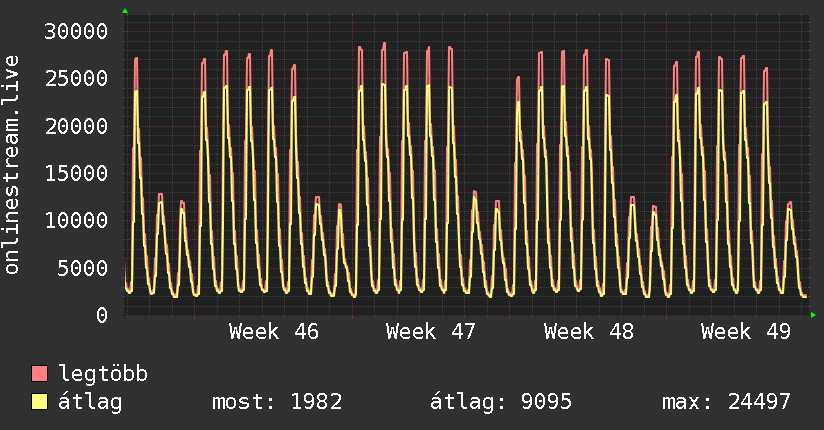
Task: Click the 15000 y-axis value
Action: 77,173
